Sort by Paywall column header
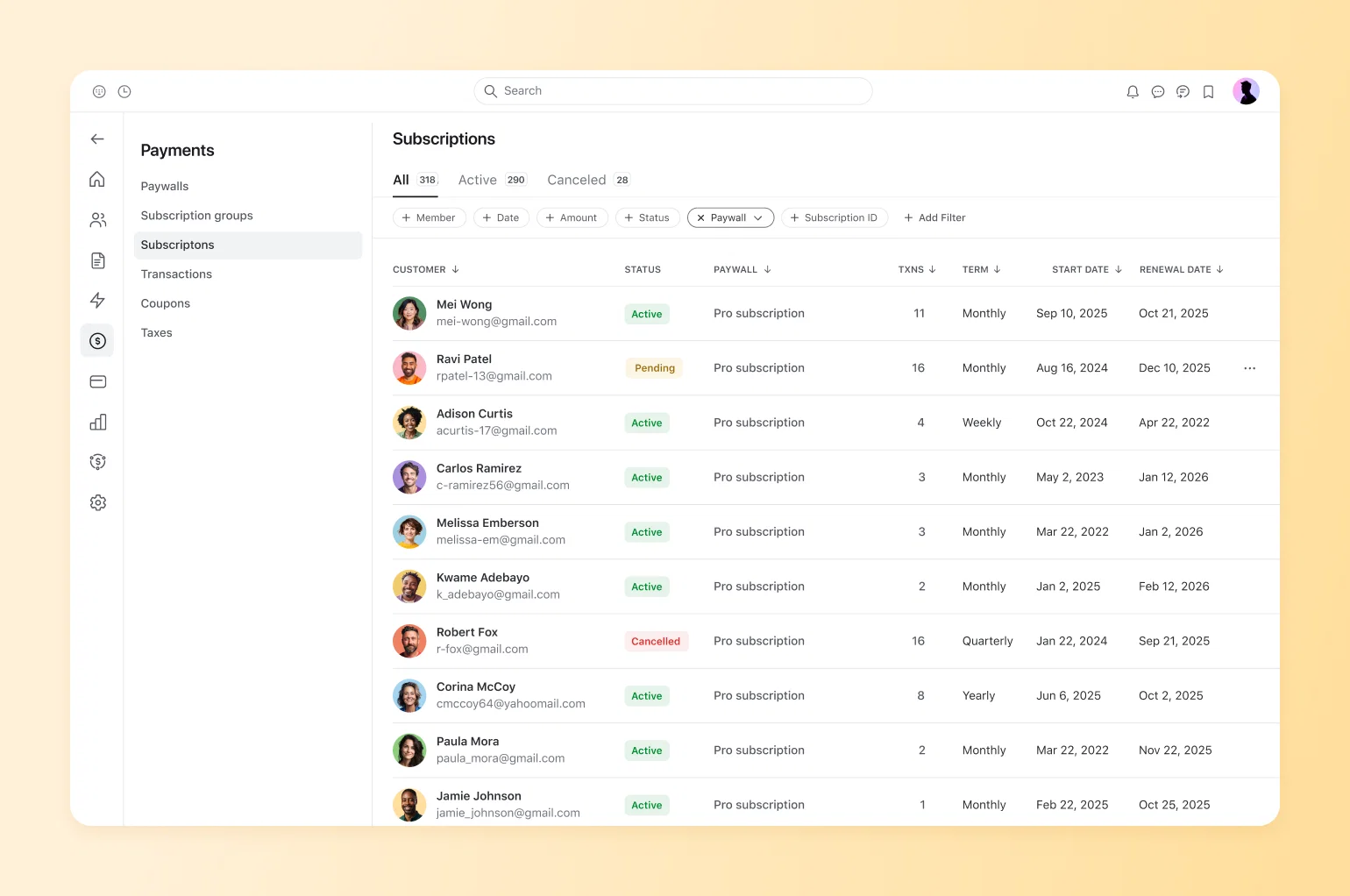The image size is (1350, 896). click(742, 269)
